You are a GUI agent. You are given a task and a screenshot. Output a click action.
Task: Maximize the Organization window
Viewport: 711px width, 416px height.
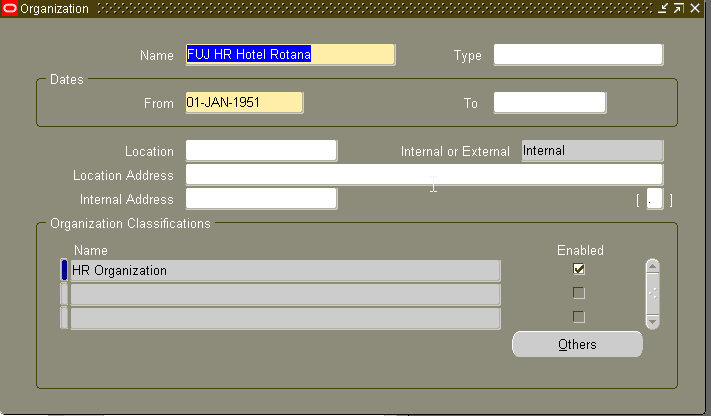679,8
